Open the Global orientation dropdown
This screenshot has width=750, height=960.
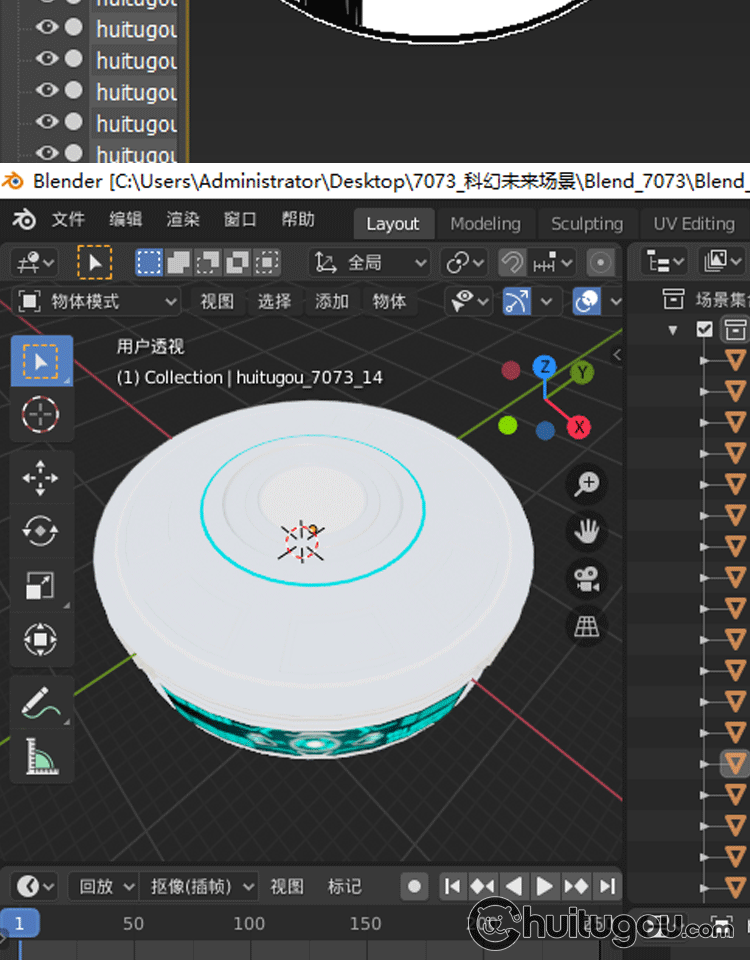click(x=370, y=263)
